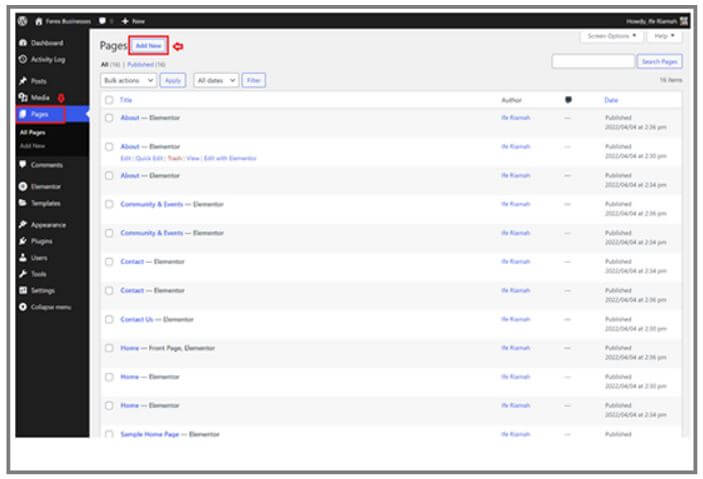Click the Tools wrench icon
The height and width of the screenshot is (479, 703).
coord(23,274)
